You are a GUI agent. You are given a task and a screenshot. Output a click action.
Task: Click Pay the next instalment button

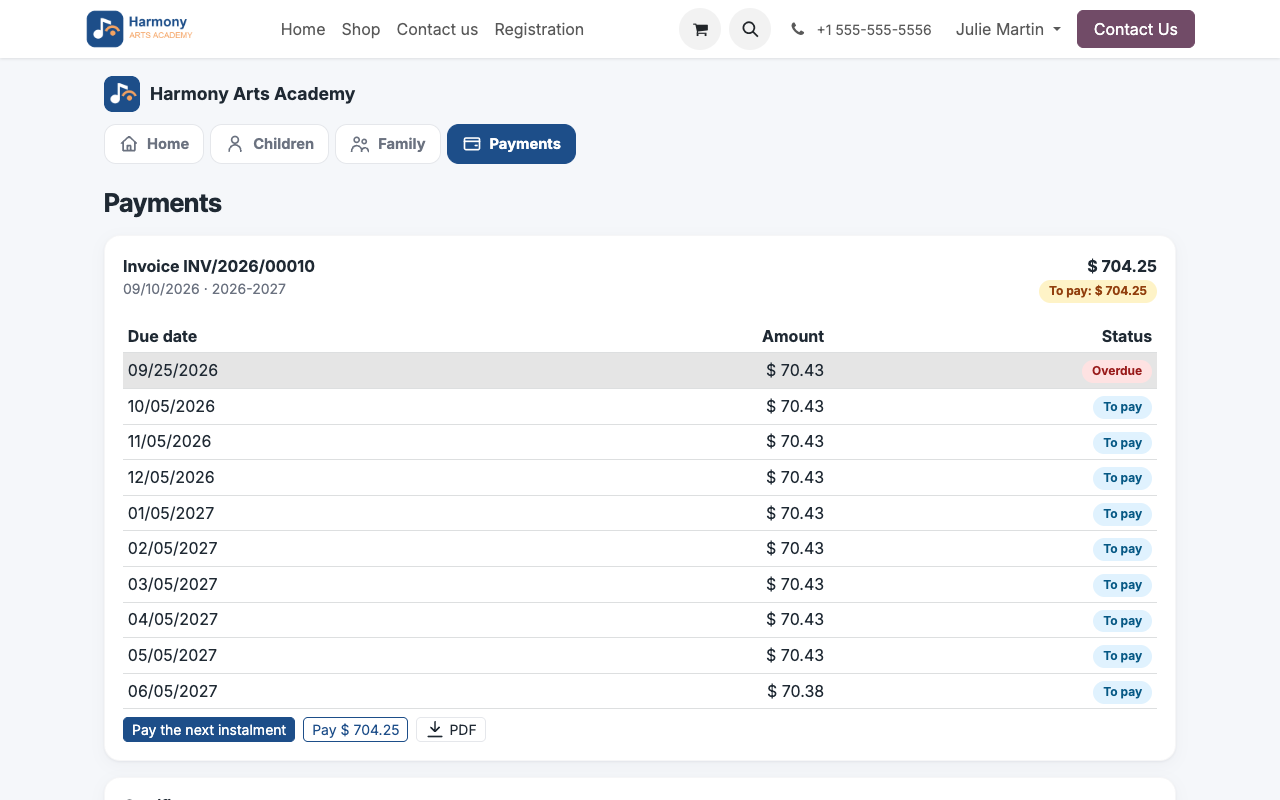tap(209, 730)
